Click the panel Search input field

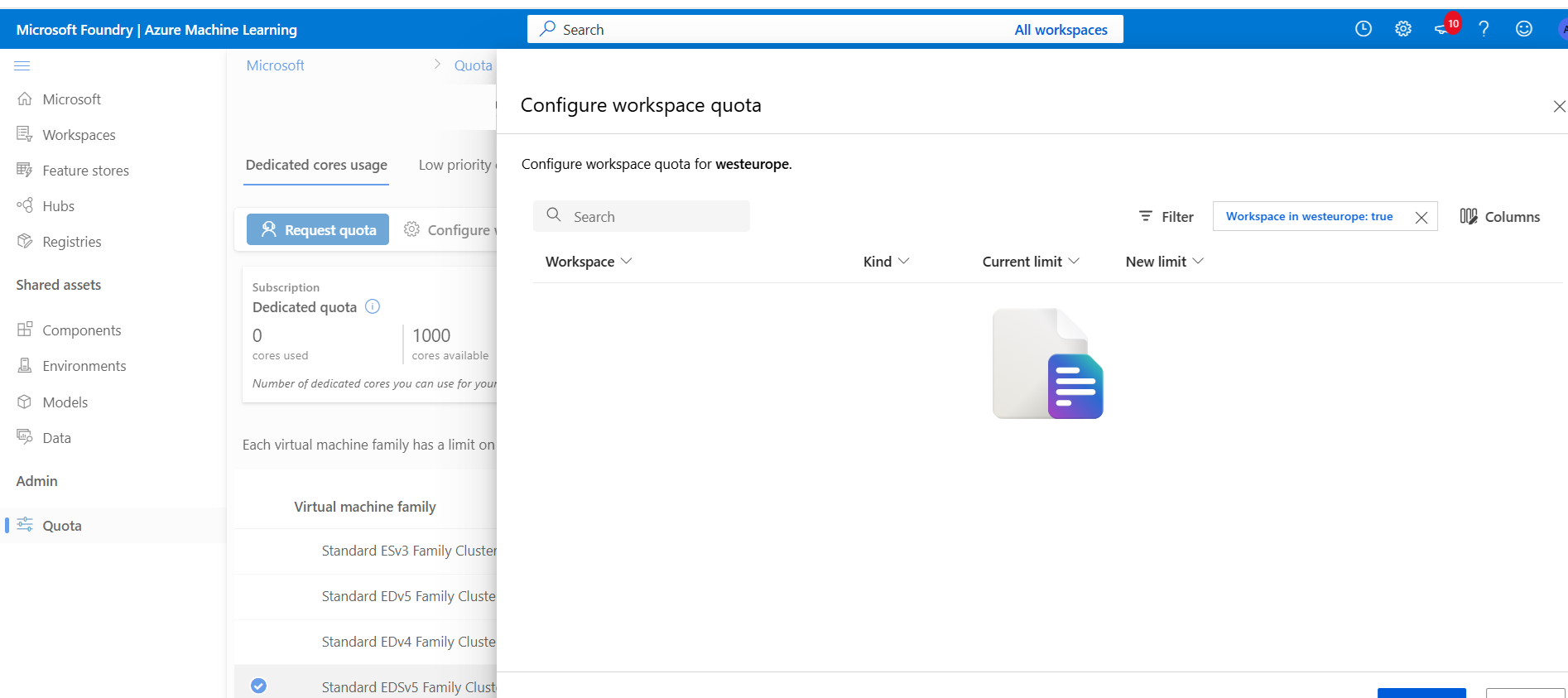[642, 216]
